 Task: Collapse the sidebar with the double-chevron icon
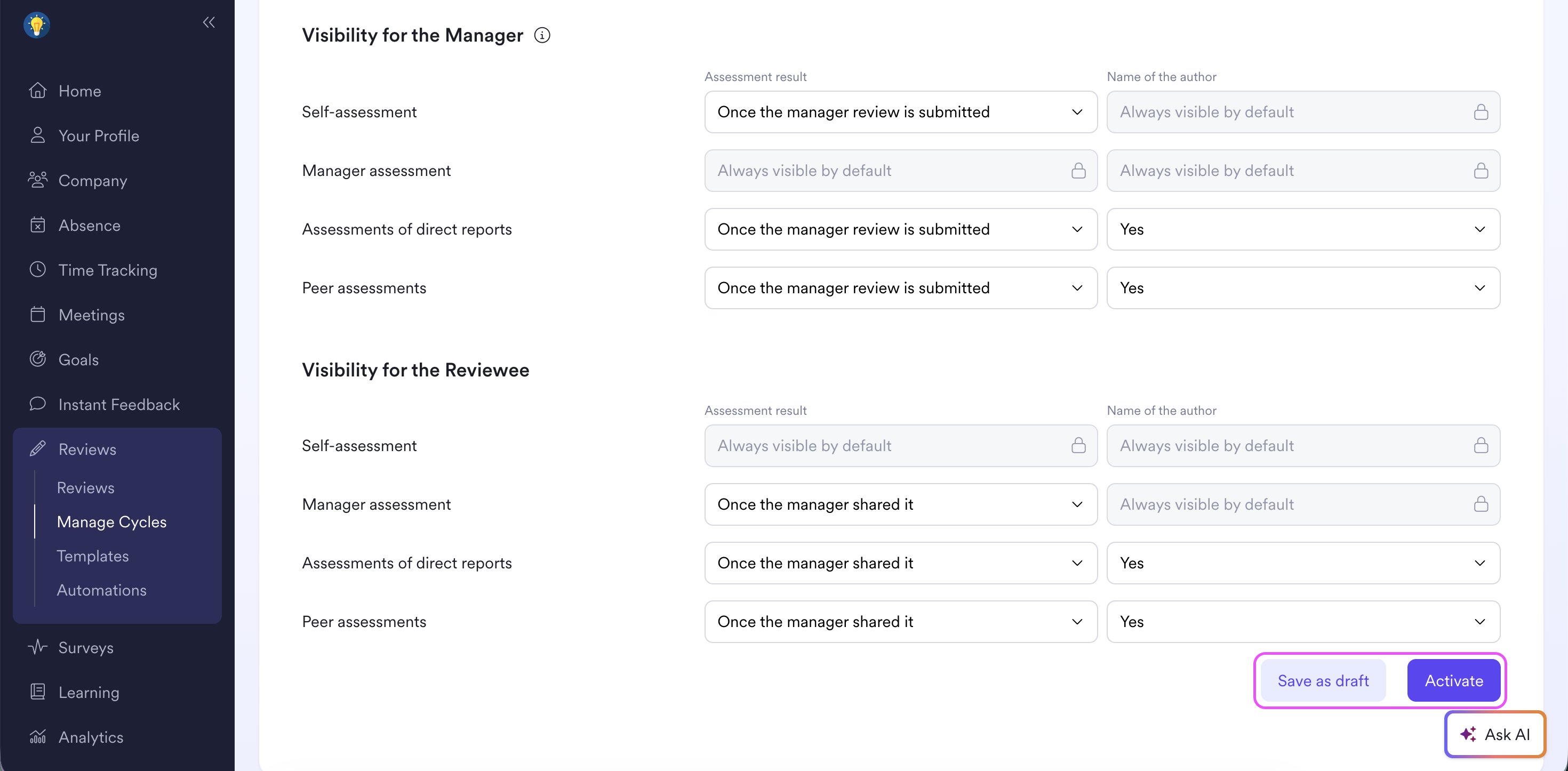209,22
